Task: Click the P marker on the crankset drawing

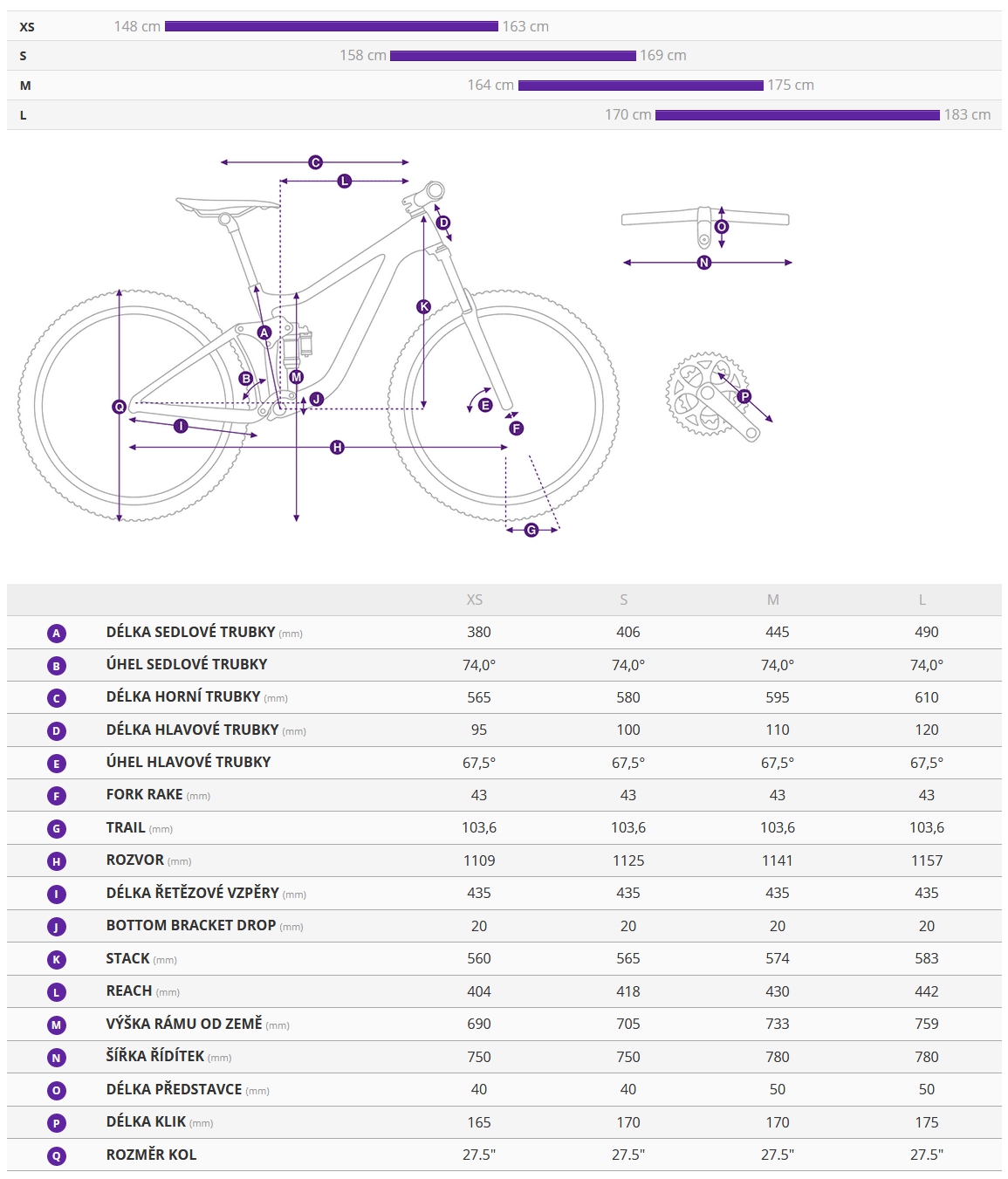Action: [x=744, y=396]
